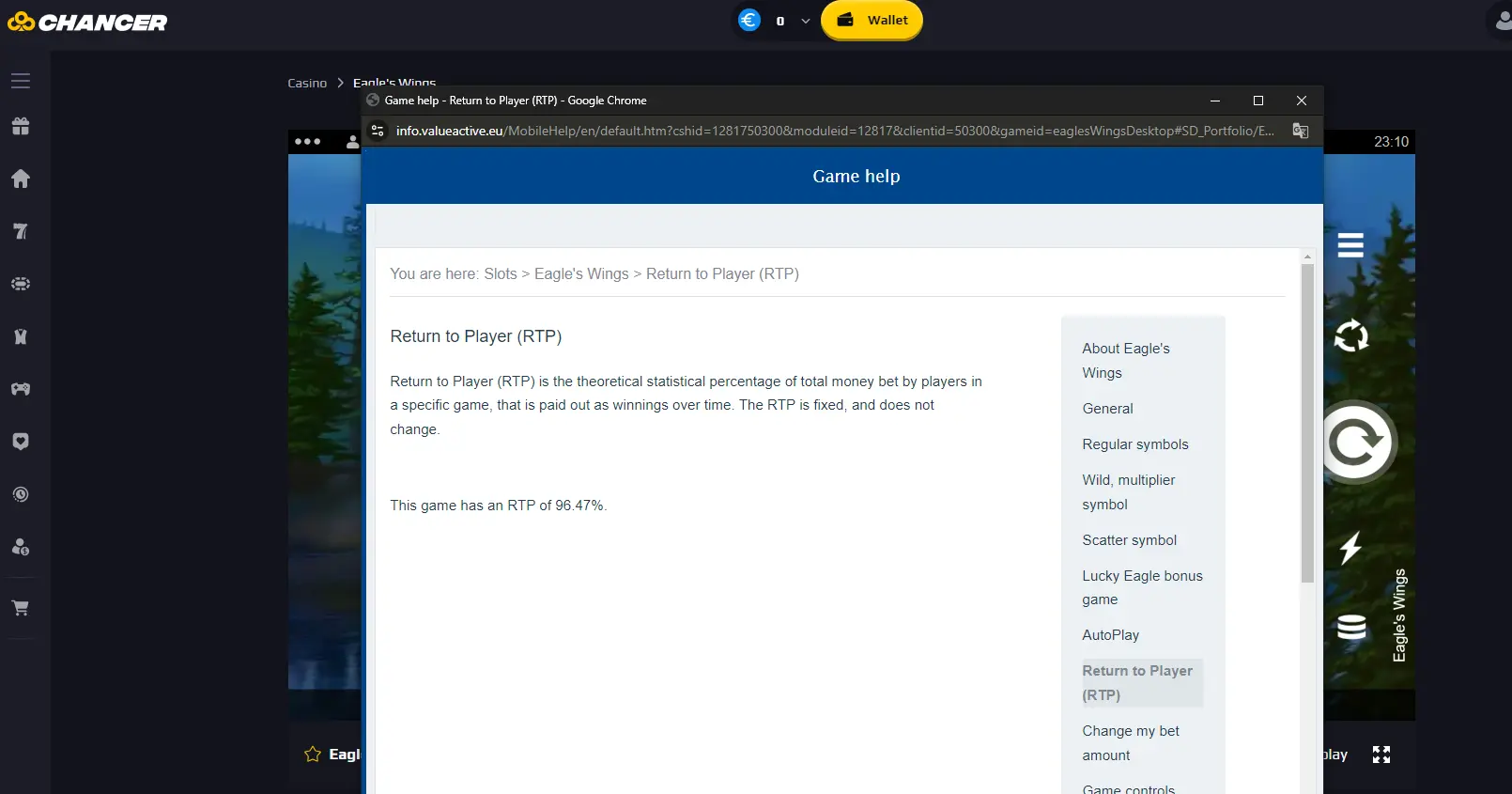
Task: View site information icon in address bar
Action: pyautogui.click(x=378, y=131)
